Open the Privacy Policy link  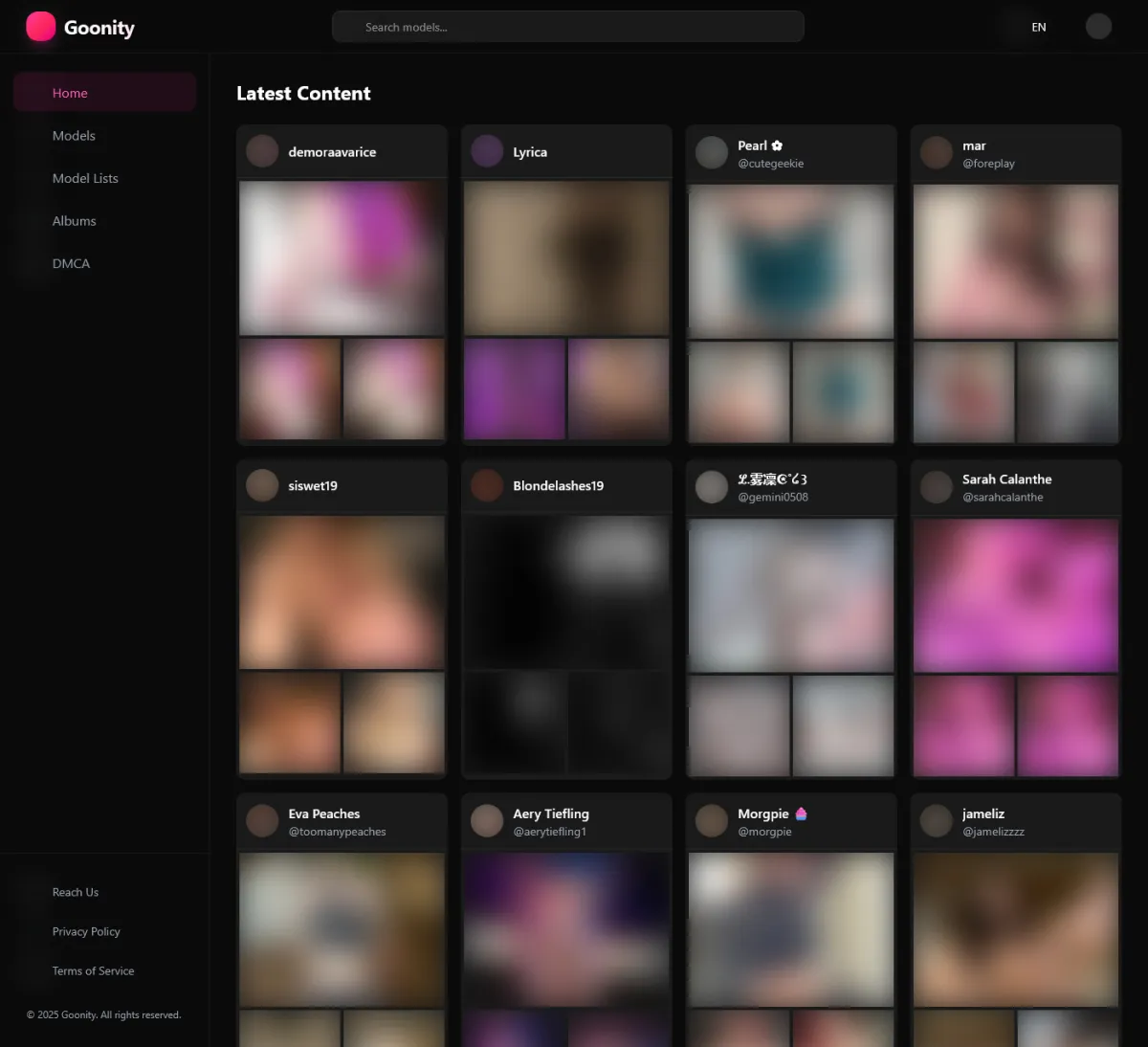click(86, 931)
